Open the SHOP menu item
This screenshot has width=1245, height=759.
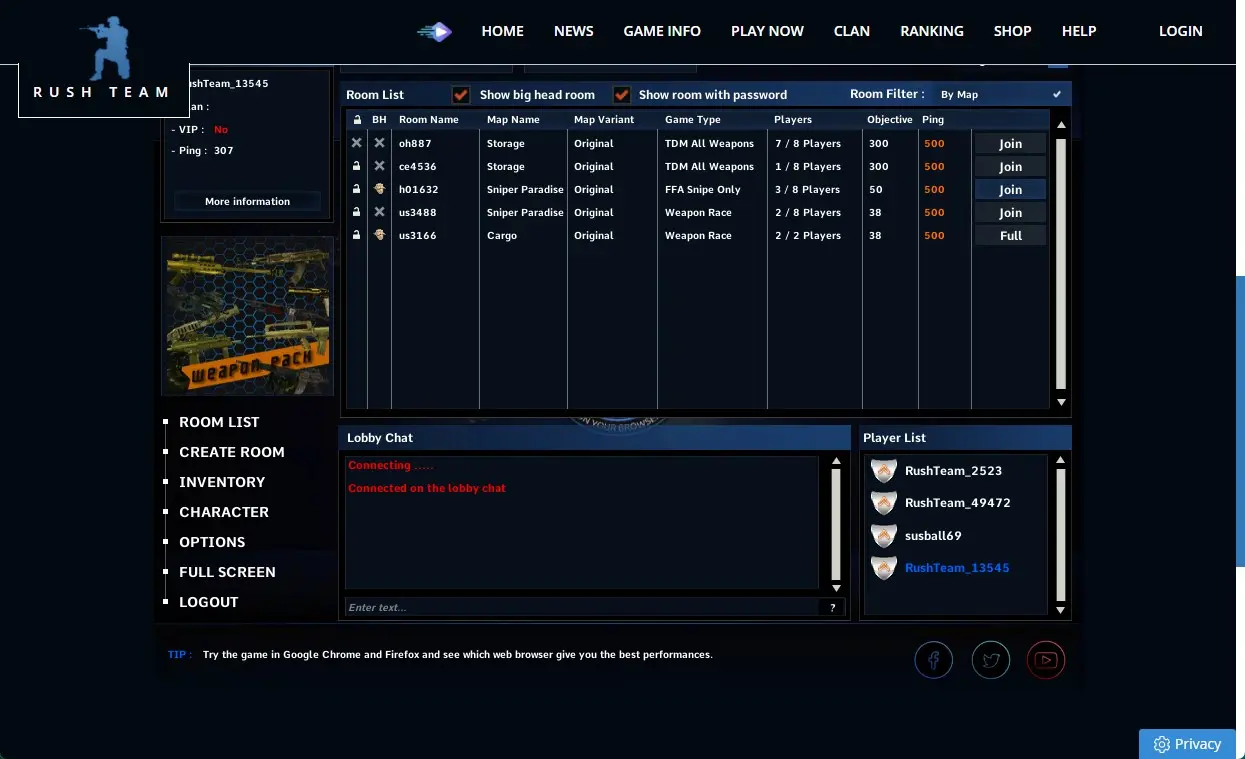[x=1012, y=31]
